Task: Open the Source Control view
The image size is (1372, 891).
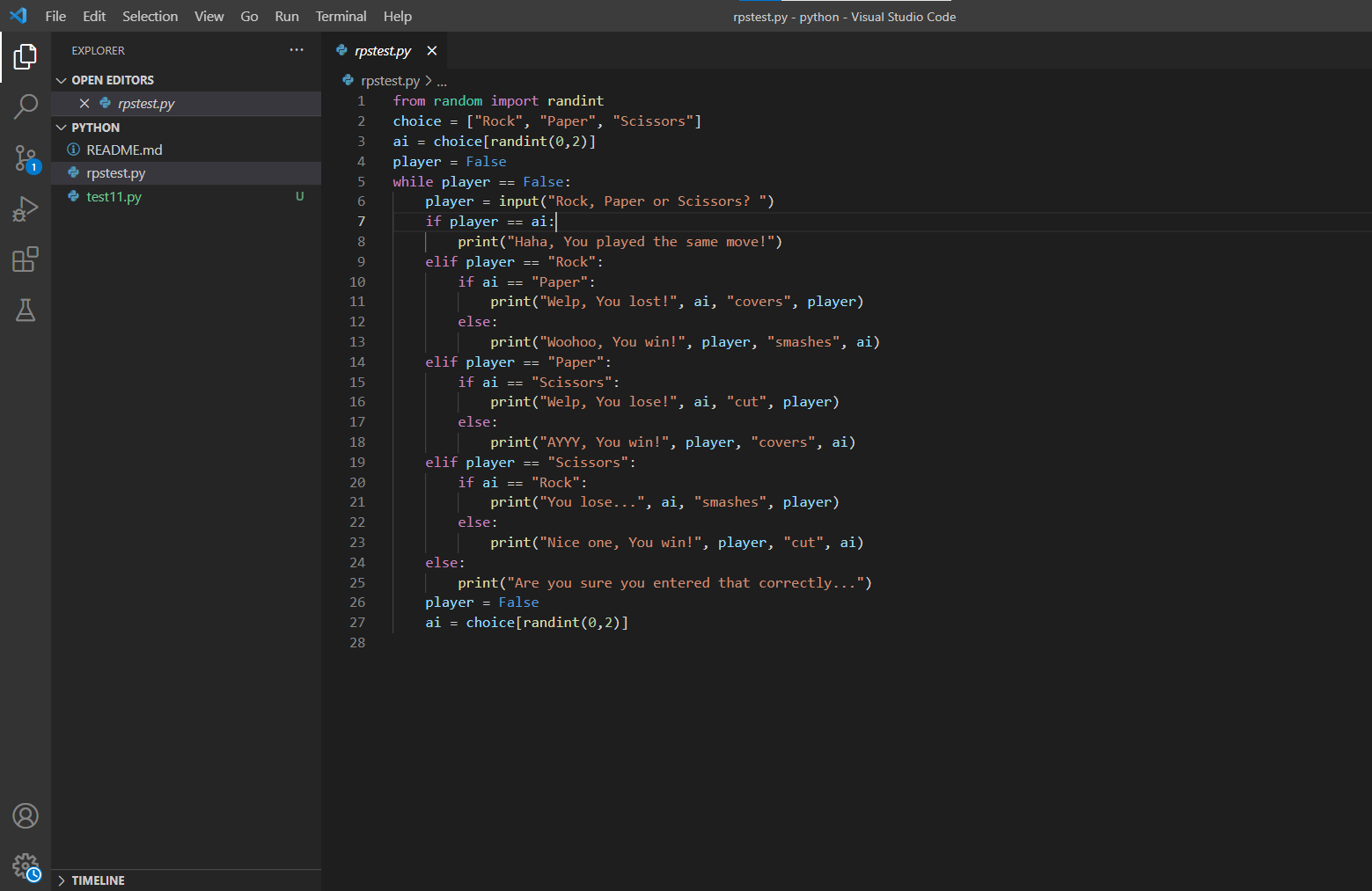Action: (26, 158)
